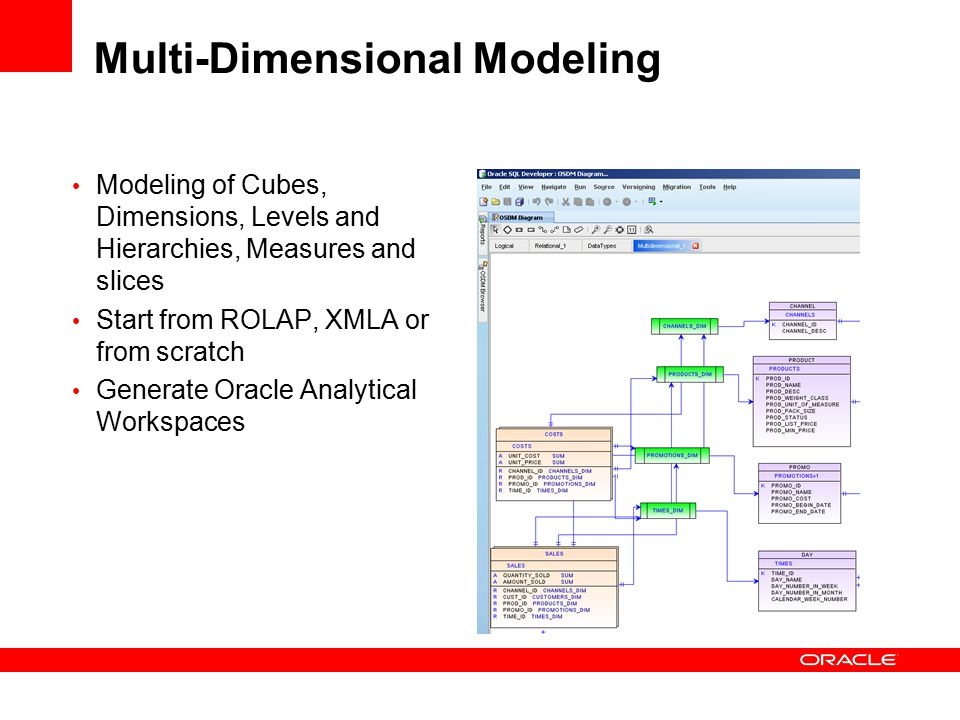Open the Tools menu
The height and width of the screenshot is (720, 960).
[707, 187]
